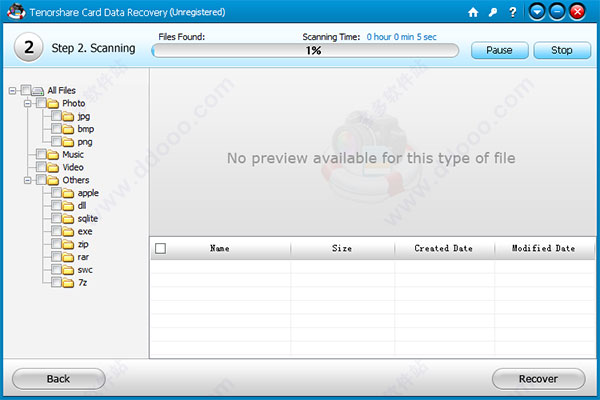Click the rar folder icon
Screen dimensions: 600x400
tap(68, 257)
